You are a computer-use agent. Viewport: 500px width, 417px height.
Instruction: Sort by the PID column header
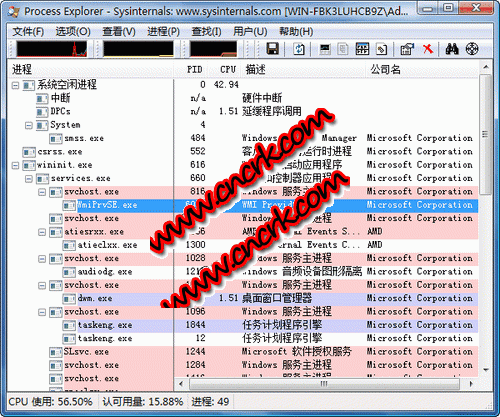[x=191, y=70]
